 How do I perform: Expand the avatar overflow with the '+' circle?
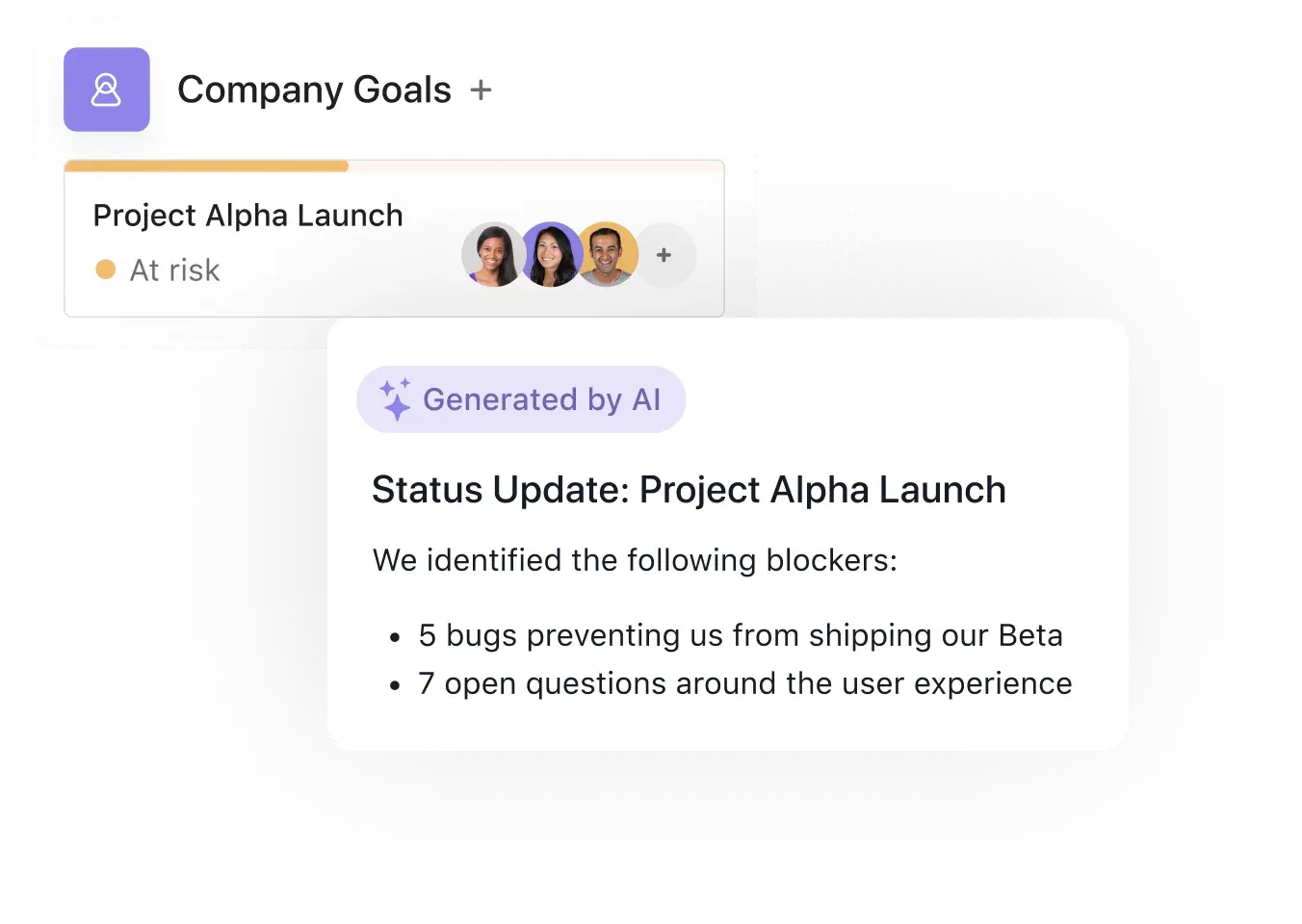click(664, 254)
